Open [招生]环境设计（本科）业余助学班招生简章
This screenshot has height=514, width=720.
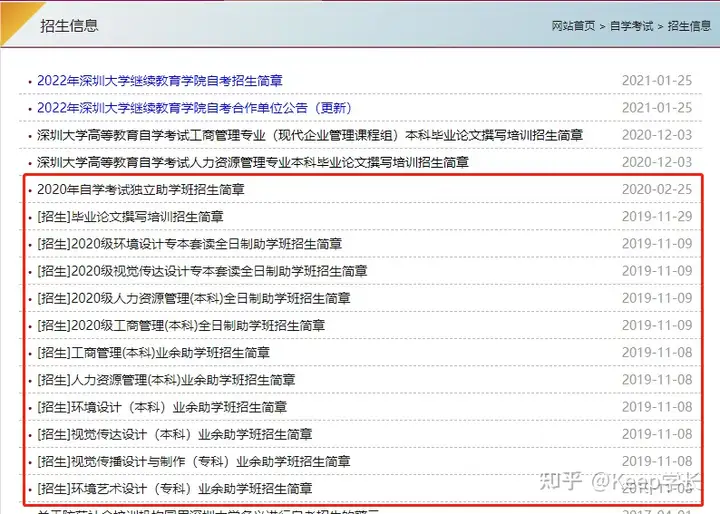pos(162,407)
